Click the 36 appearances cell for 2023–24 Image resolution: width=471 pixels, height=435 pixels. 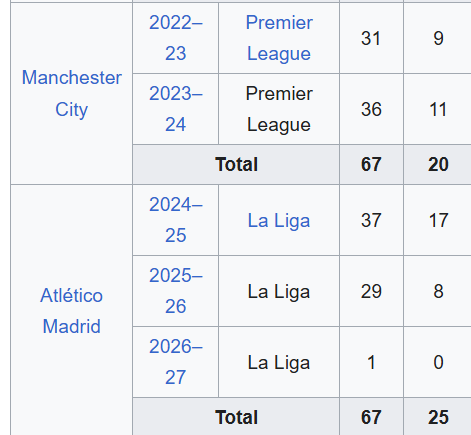point(371,109)
